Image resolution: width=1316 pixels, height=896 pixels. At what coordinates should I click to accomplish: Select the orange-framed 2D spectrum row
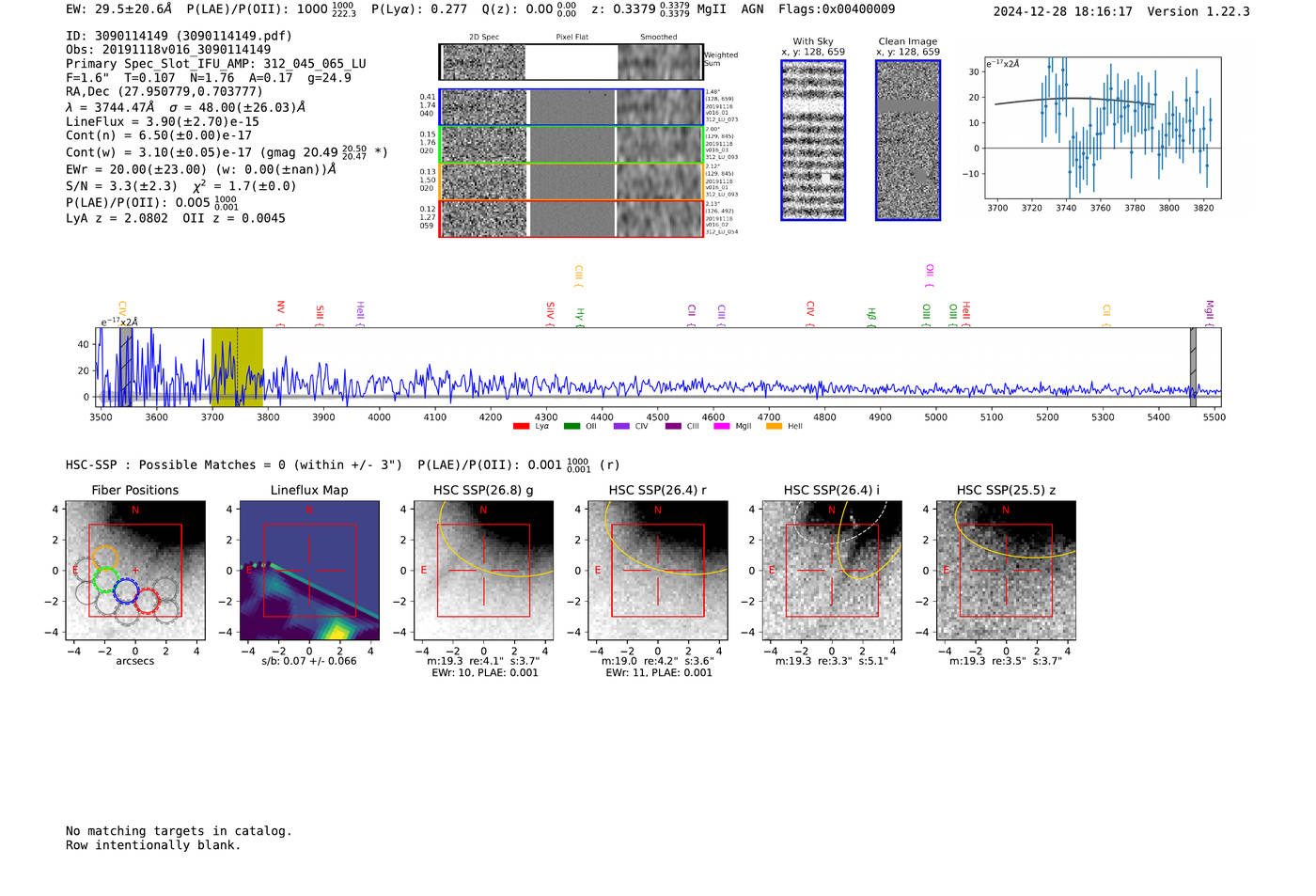[x=571, y=181]
